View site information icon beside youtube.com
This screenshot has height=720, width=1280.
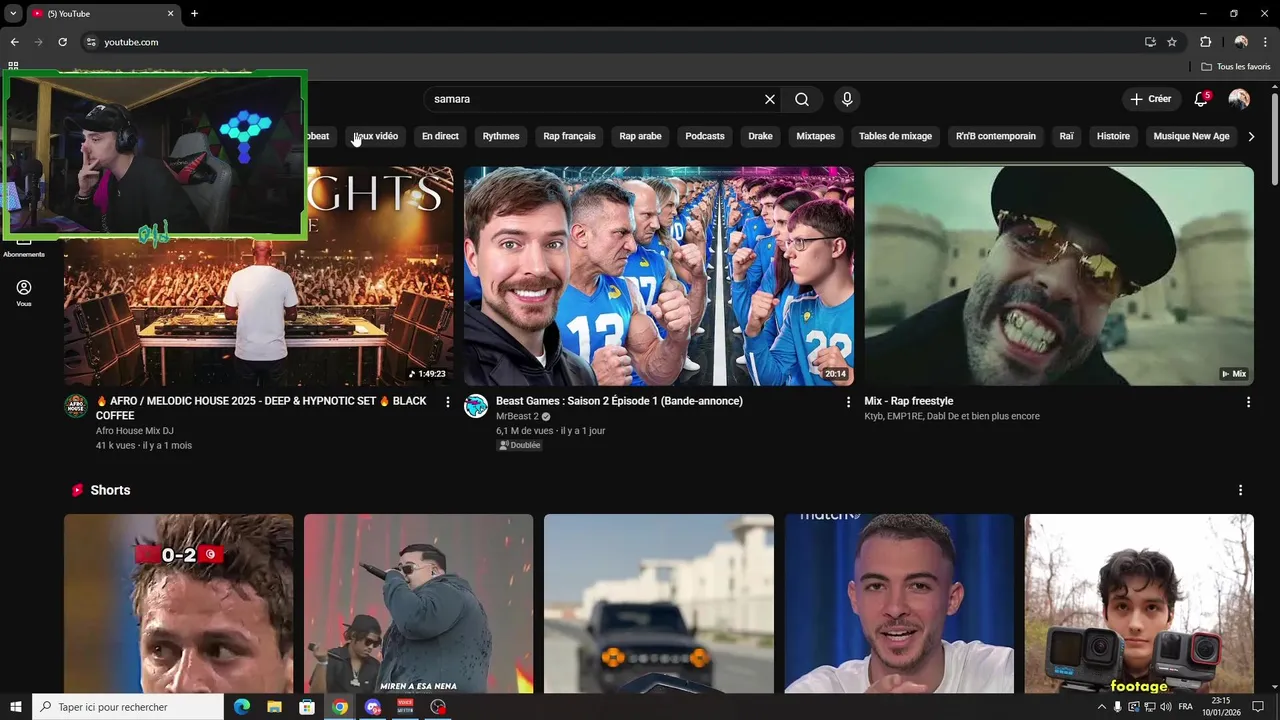pyautogui.click(x=91, y=42)
